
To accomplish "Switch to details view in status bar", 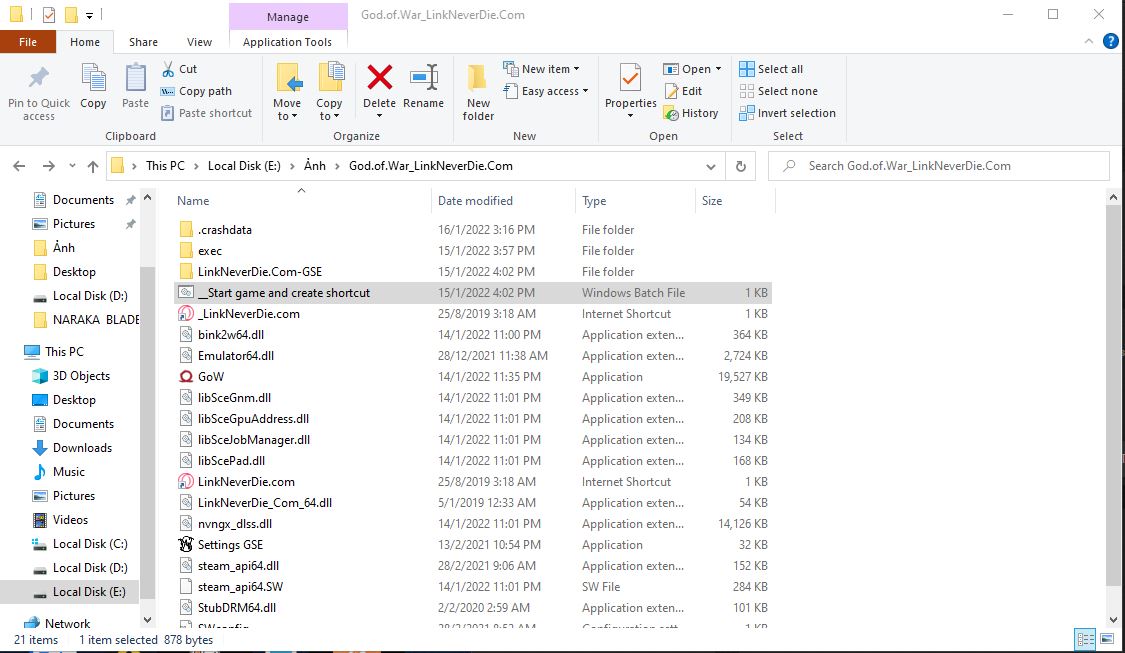I will (x=1085, y=639).
